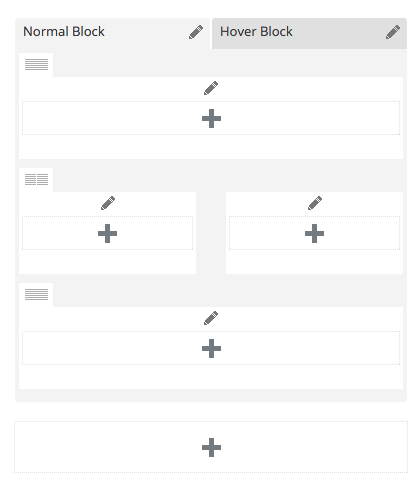Click the Normal Block title text
420x490 pixels.
64,32
